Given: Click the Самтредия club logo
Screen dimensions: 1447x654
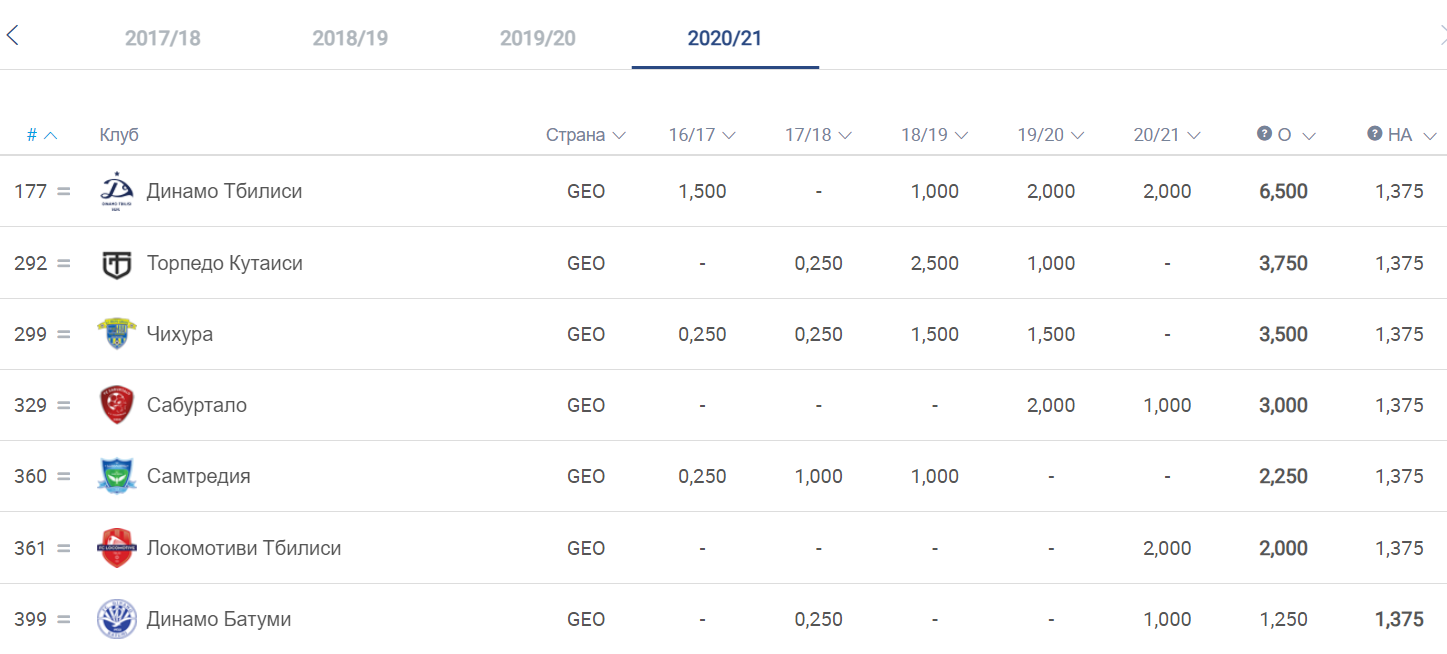Looking at the screenshot, I should coord(116,477).
